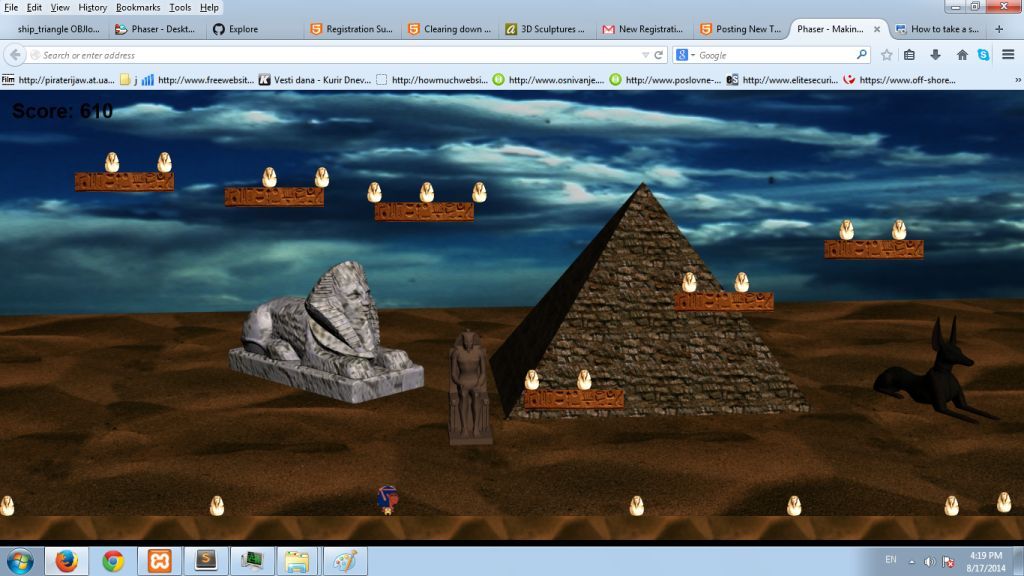The width and height of the screenshot is (1024, 576).
Task: Expand the URL history dropdown arrow
Action: (x=645, y=55)
